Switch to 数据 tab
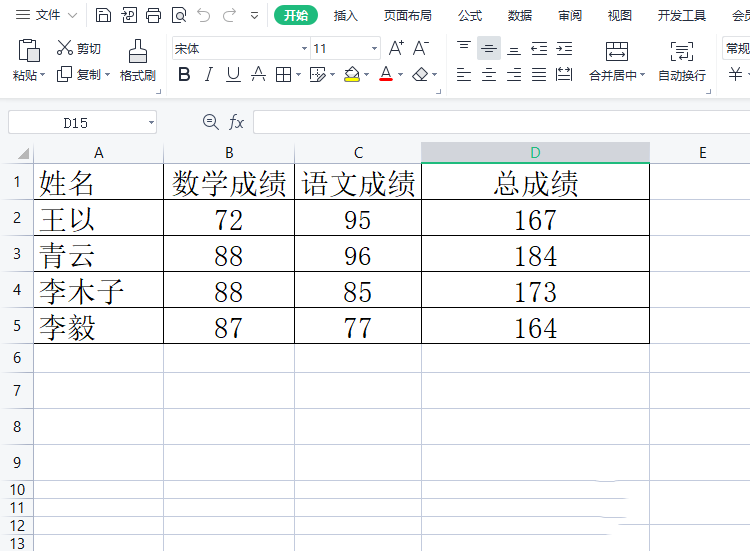Screen dimensions: 750x551 point(520,16)
